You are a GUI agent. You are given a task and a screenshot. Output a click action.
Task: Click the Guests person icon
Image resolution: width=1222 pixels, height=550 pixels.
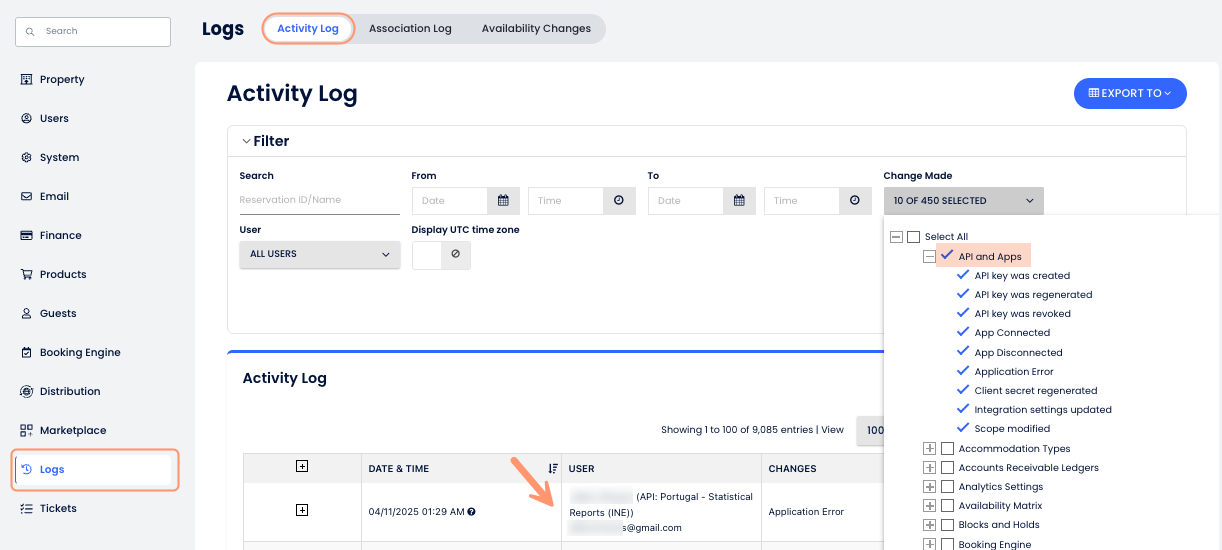click(27, 313)
